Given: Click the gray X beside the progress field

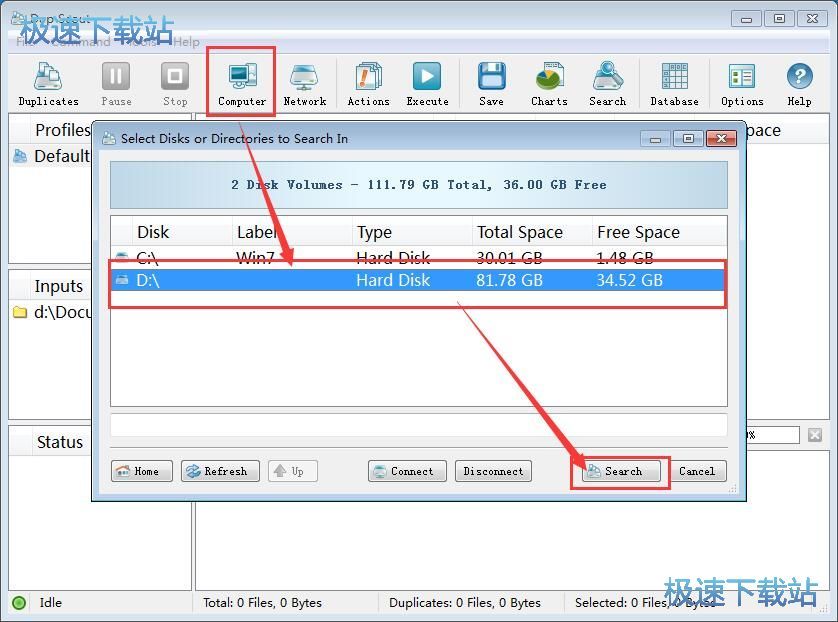Looking at the screenshot, I should [814, 435].
